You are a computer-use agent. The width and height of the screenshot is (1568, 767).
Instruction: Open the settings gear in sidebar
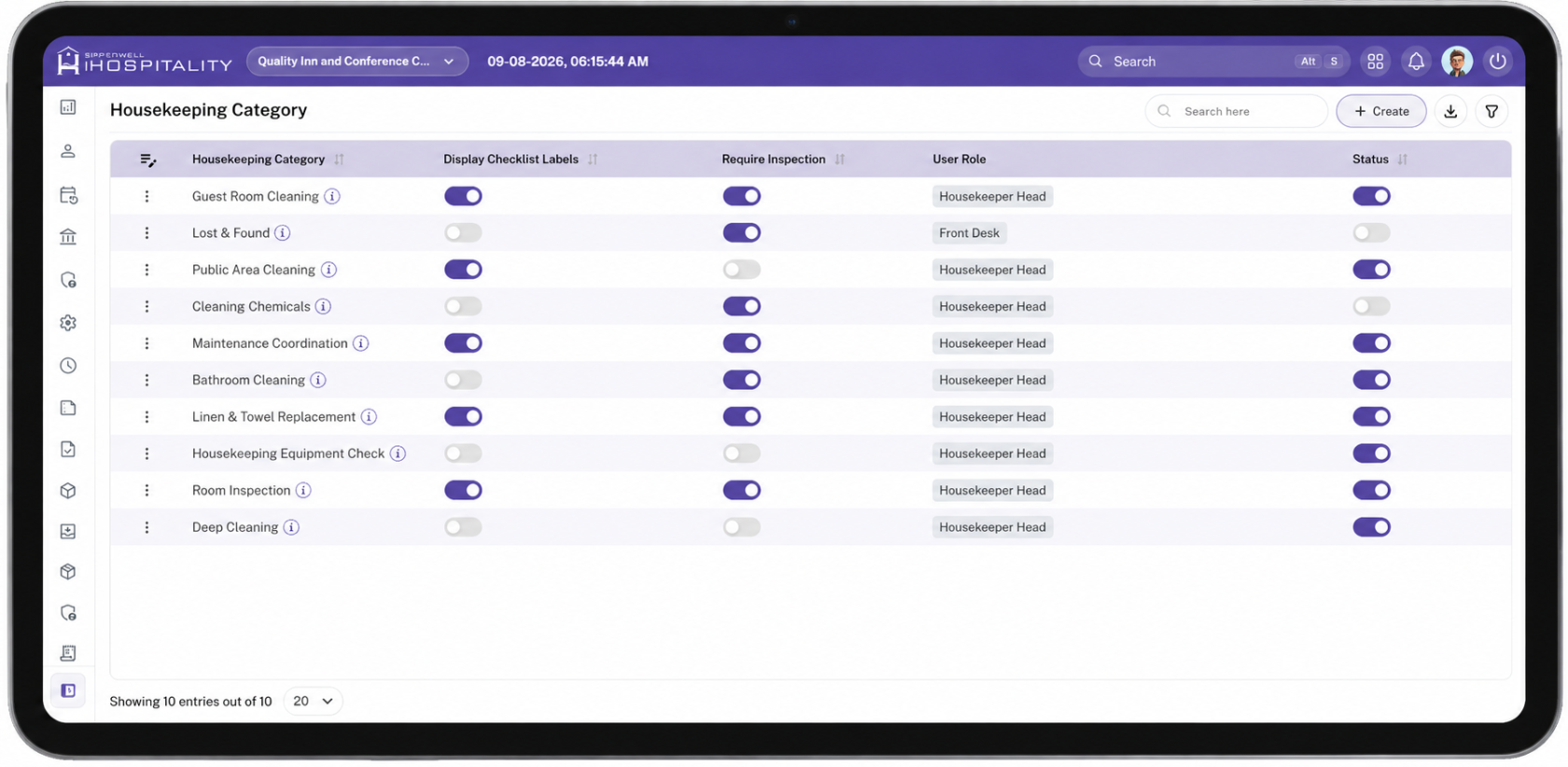[x=68, y=323]
